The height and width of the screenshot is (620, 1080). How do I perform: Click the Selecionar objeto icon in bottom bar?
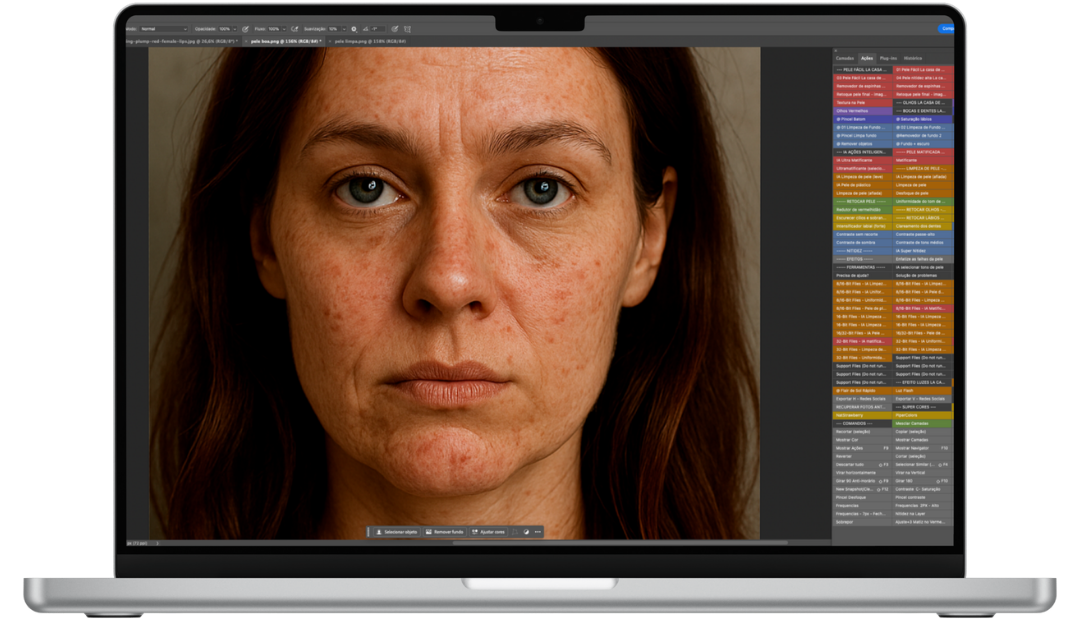[378, 532]
